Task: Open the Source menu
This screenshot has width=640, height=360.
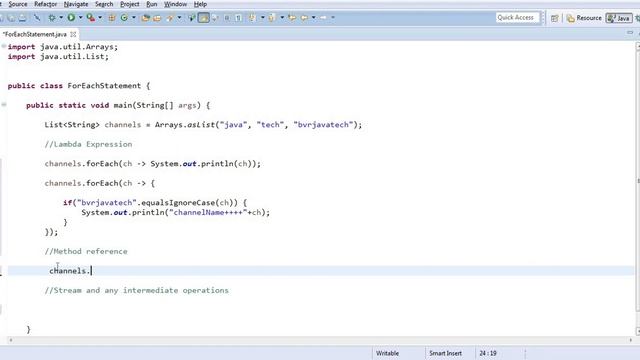Action: 18,4
